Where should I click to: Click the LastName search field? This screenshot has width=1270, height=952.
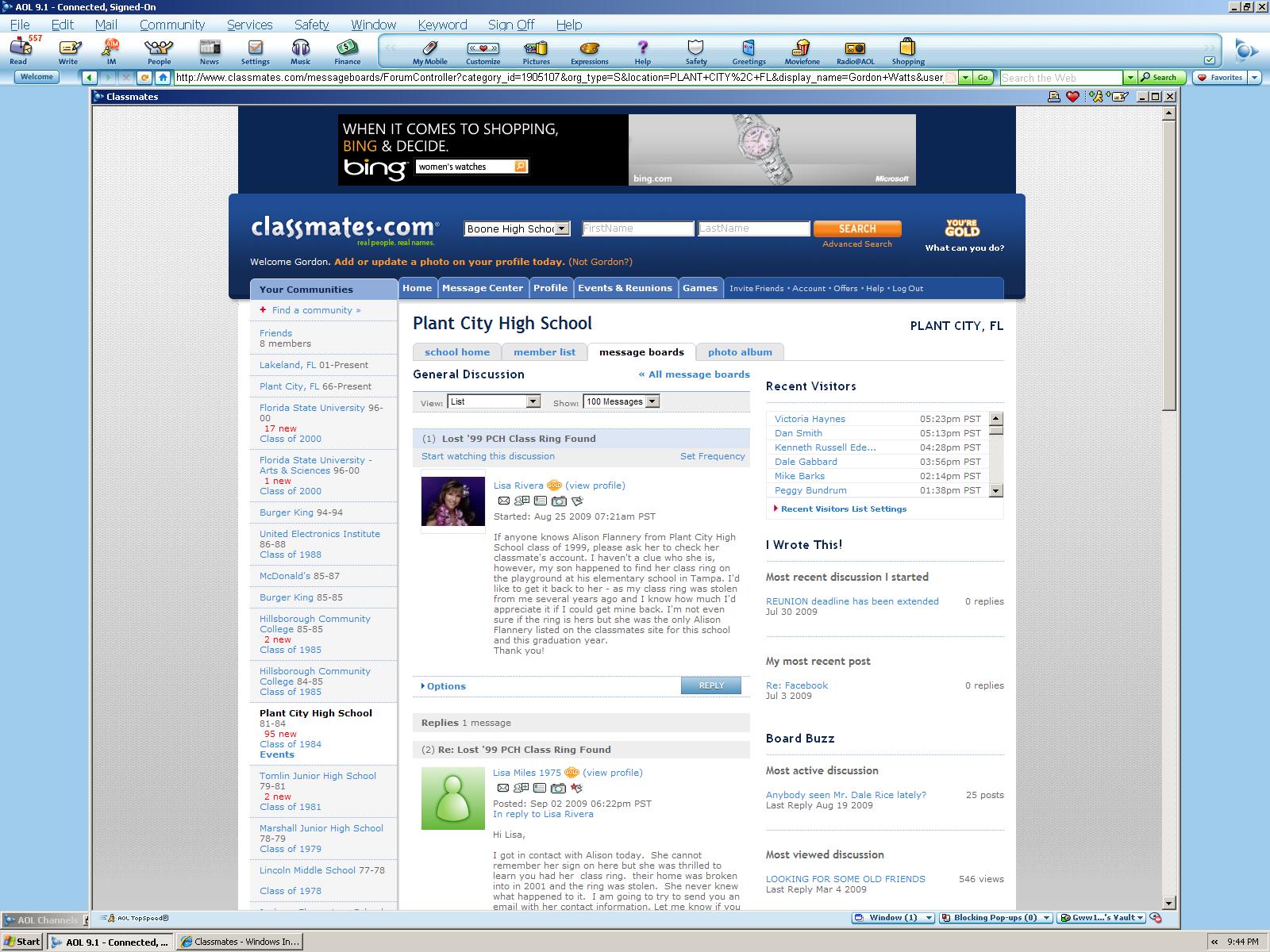pos(754,228)
